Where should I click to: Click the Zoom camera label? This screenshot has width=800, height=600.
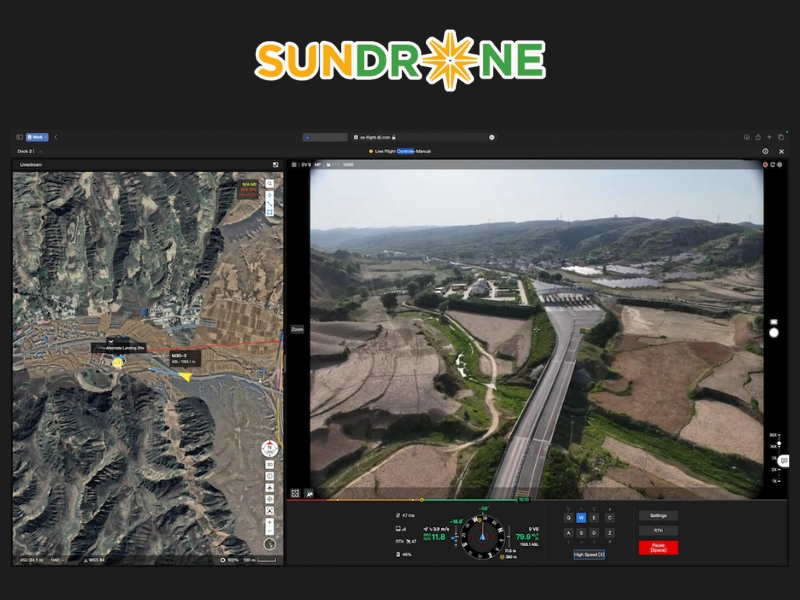297,330
